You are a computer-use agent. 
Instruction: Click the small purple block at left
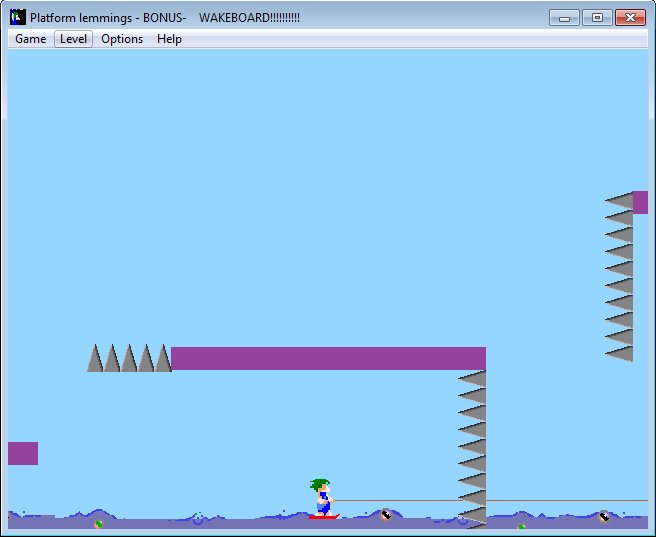coord(23,453)
